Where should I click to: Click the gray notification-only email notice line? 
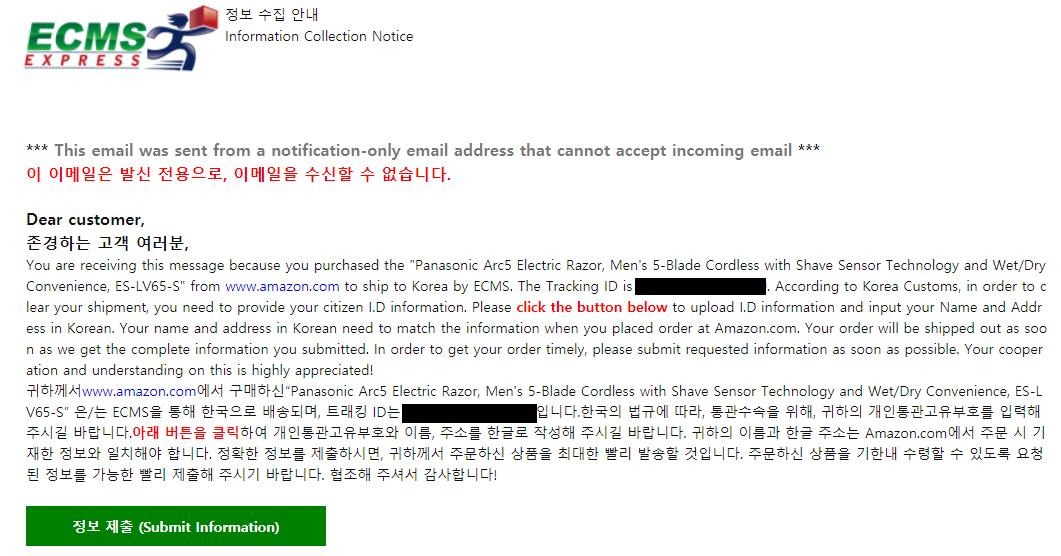click(423, 150)
